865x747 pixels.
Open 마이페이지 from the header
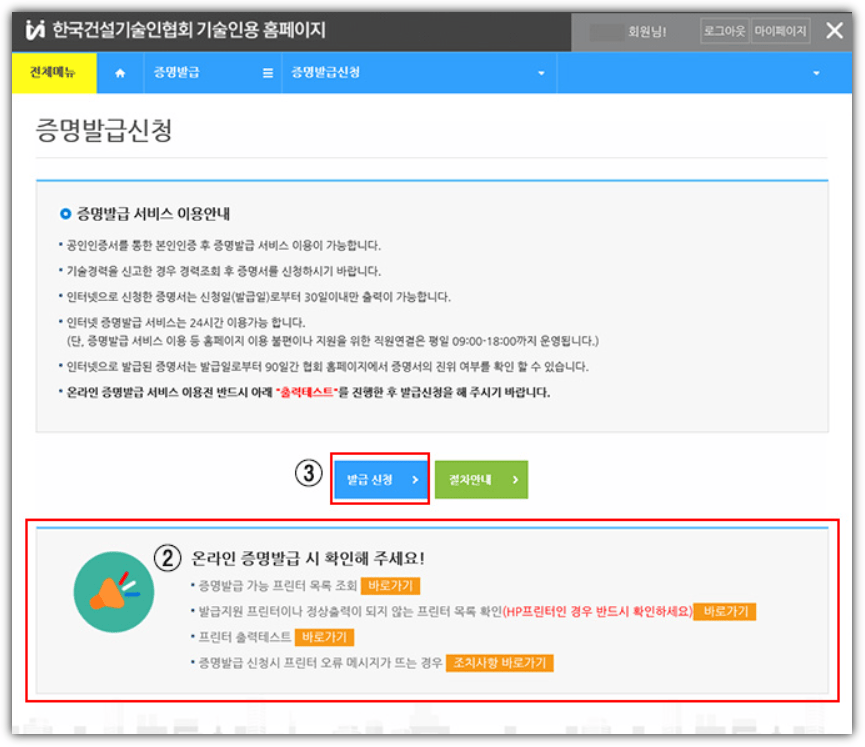click(x=780, y=31)
